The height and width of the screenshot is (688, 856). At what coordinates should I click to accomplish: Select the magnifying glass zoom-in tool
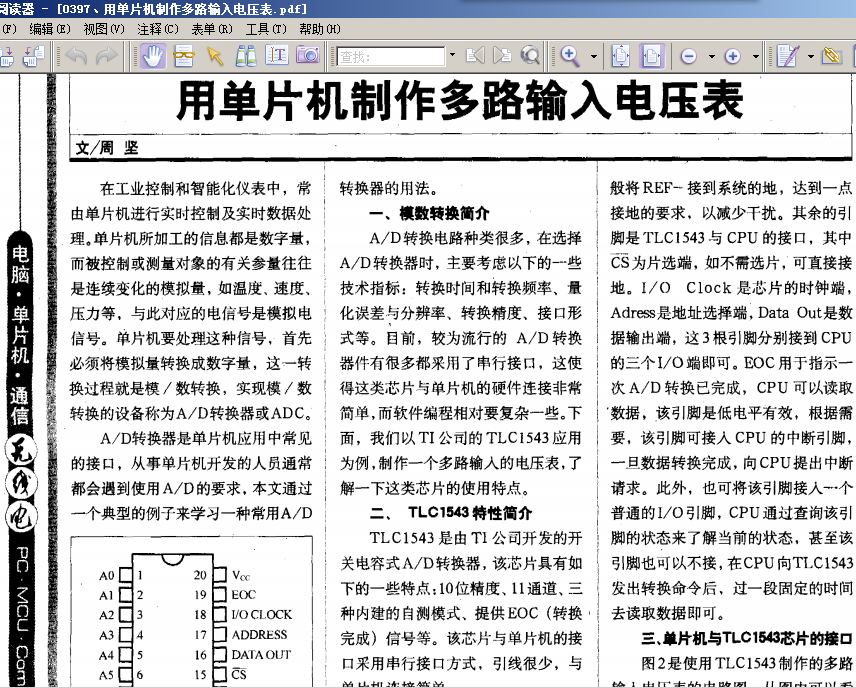[570, 56]
